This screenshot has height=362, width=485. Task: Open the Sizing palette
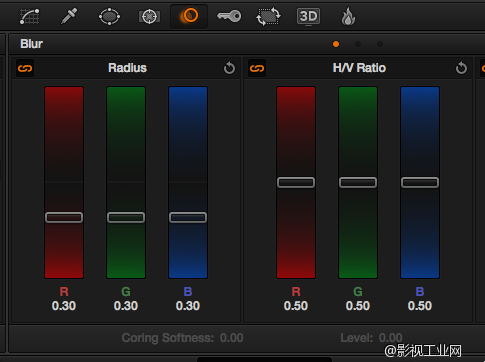(268, 16)
